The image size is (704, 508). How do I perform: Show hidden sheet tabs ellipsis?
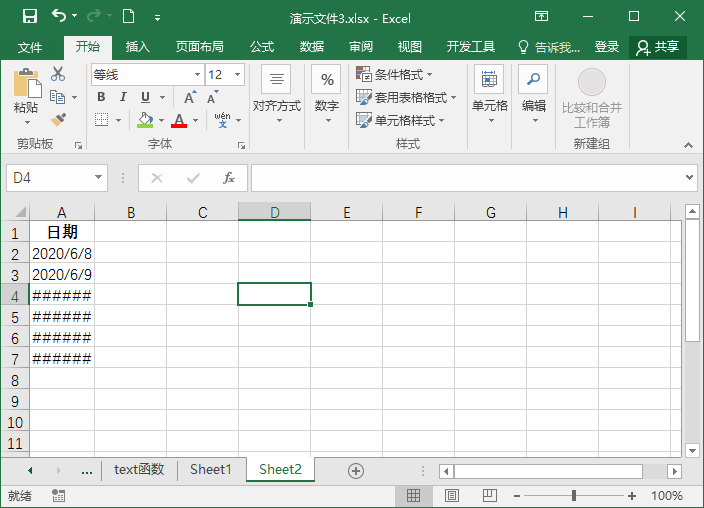[x=87, y=471]
